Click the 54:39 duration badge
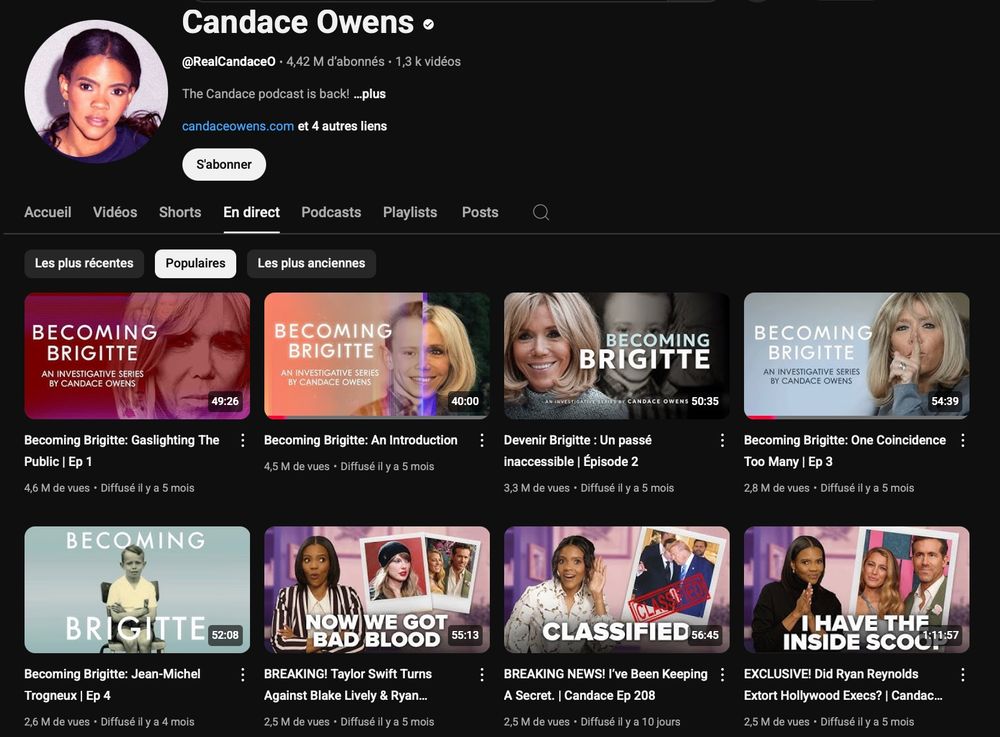 945,401
